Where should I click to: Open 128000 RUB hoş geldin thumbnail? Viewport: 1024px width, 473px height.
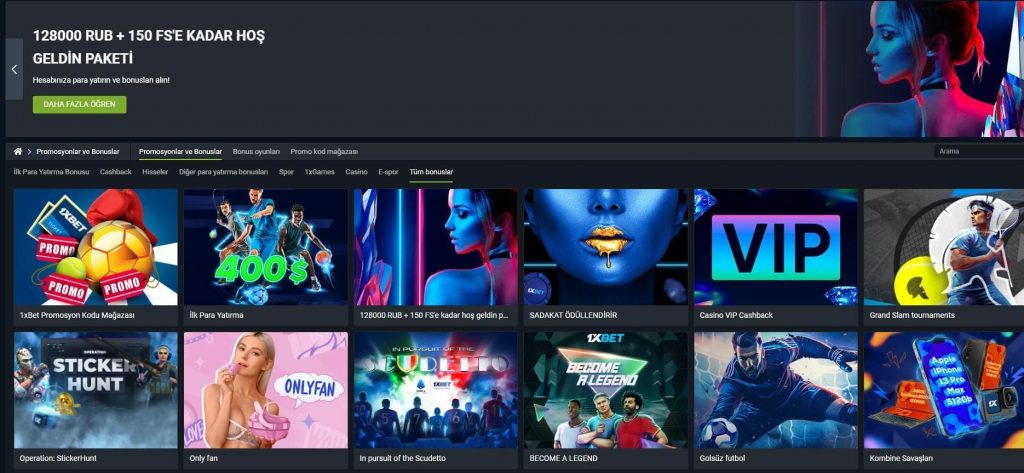pos(436,247)
